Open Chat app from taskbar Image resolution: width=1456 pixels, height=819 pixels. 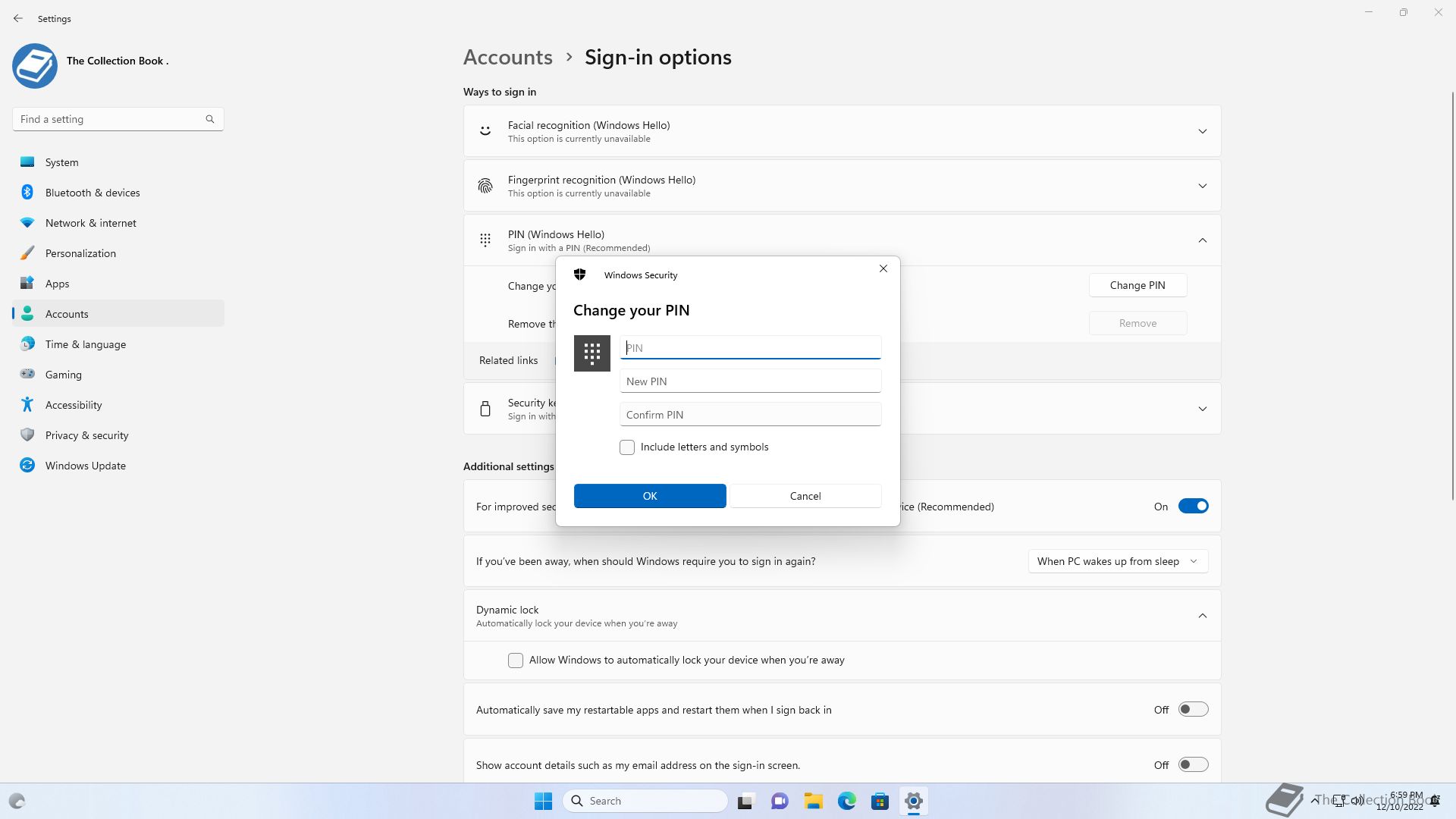(780, 801)
